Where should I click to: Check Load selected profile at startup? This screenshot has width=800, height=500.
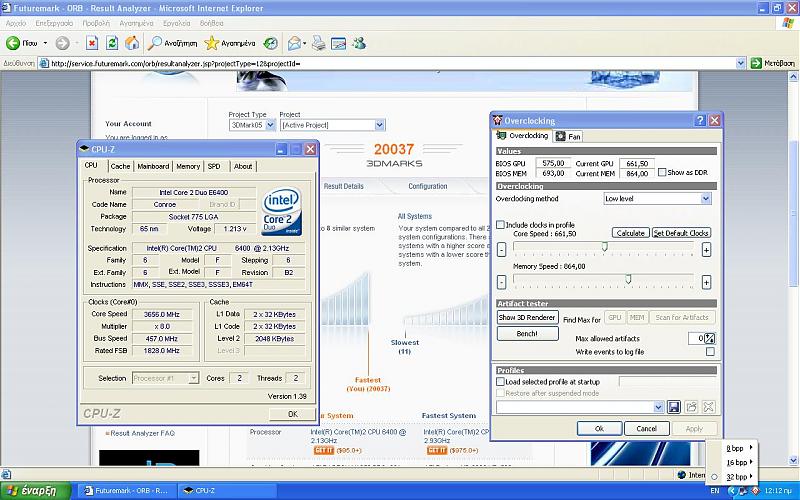pos(501,382)
